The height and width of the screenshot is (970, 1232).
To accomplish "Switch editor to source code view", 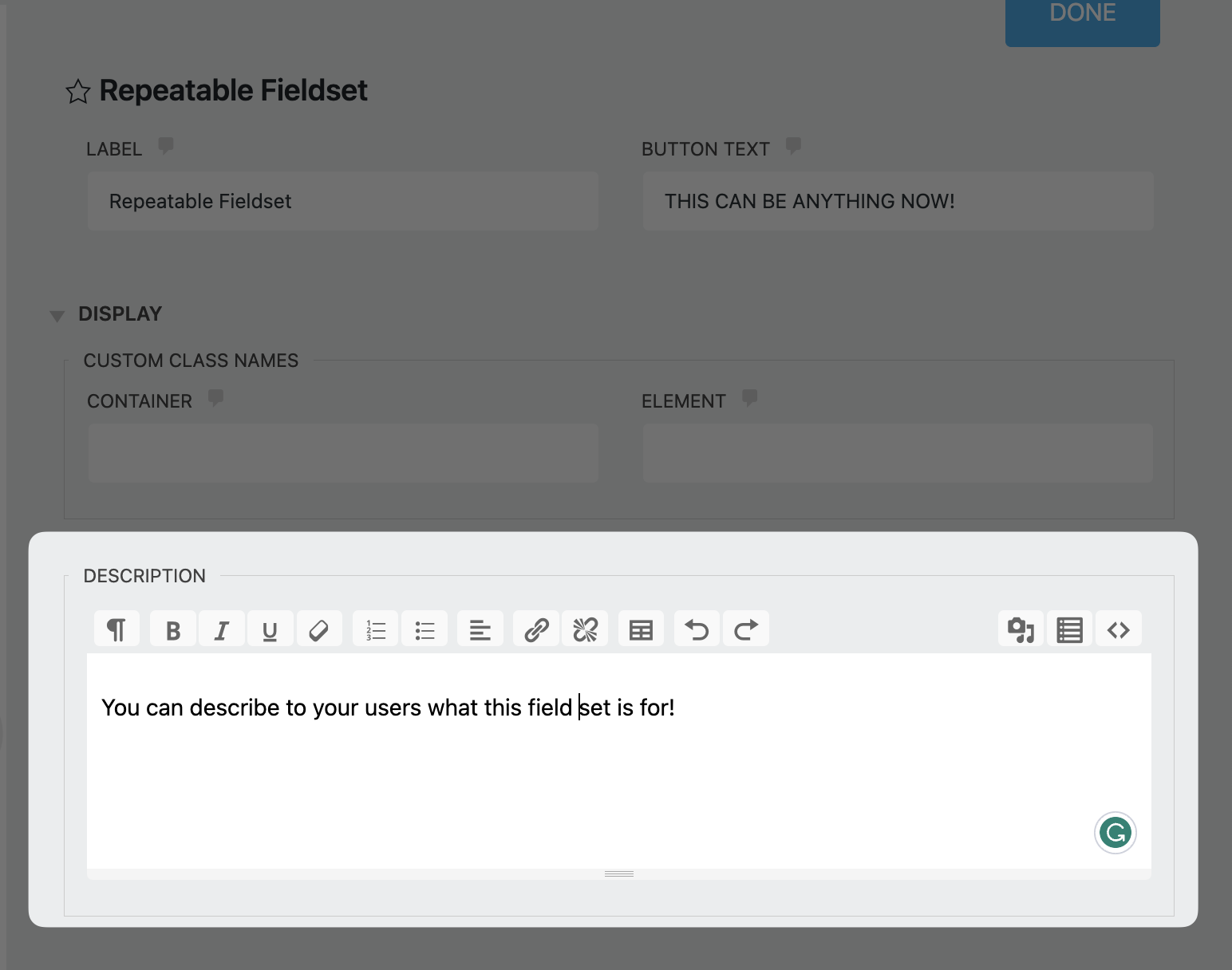I will coord(1118,629).
